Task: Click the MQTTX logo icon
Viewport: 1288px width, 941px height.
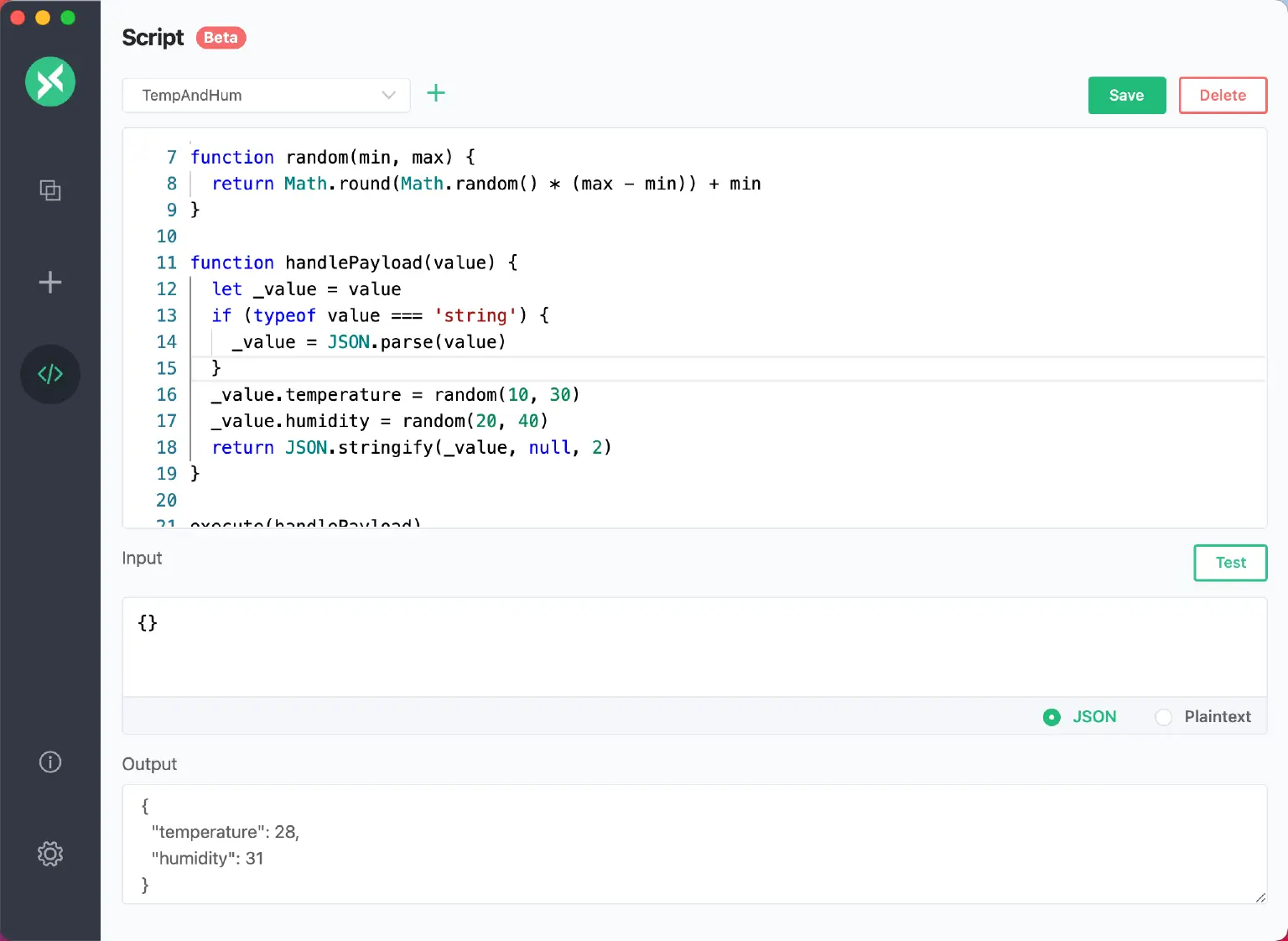Action: coord(50,81)
